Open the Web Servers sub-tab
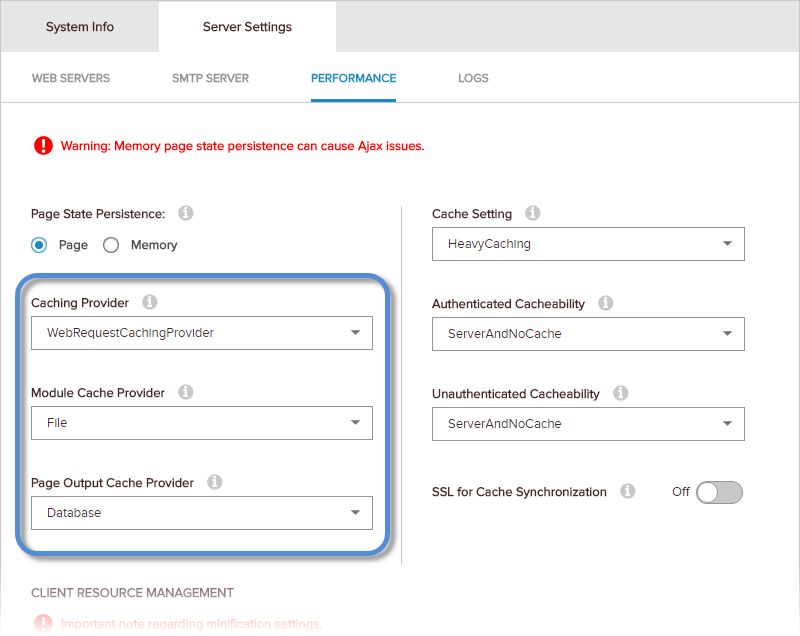The width and height of the screenshot is (800, 636). coord(71,78)
